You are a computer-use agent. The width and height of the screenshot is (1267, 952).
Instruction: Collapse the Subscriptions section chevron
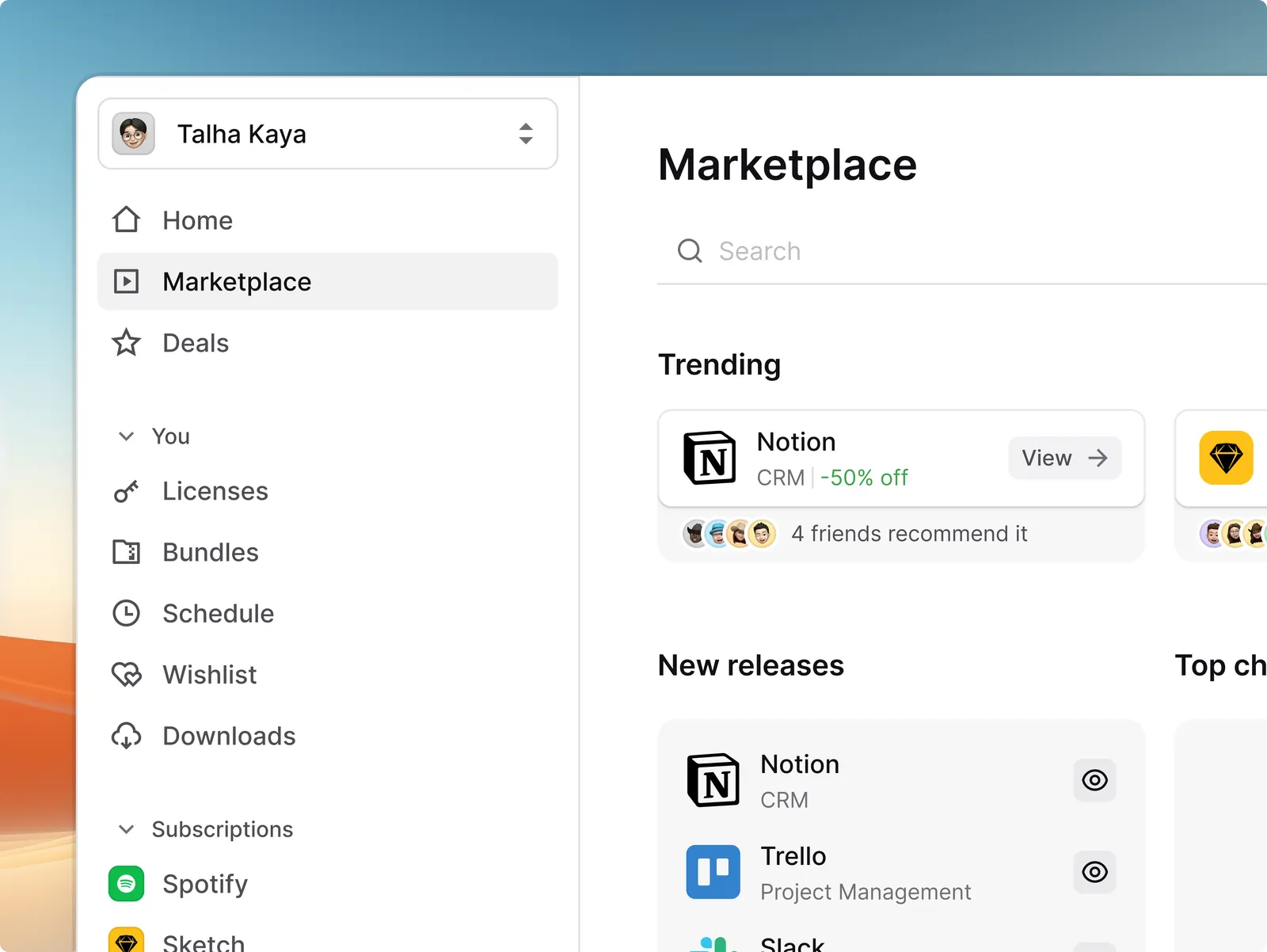click(126, 829)
